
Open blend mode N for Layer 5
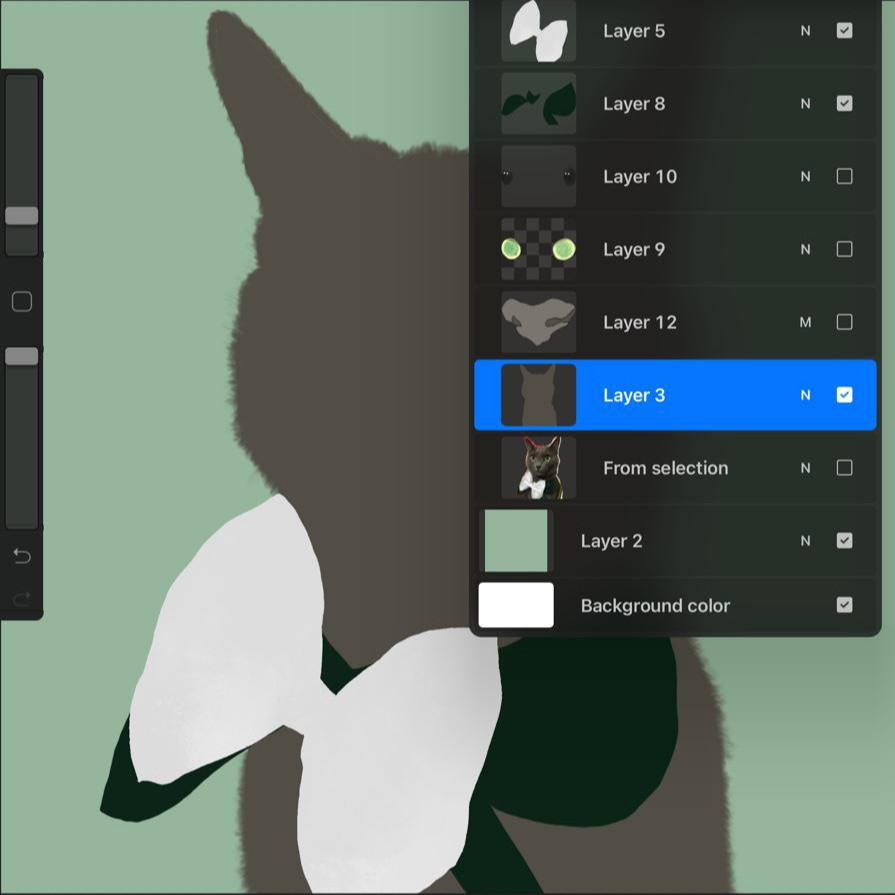[805, 31]
